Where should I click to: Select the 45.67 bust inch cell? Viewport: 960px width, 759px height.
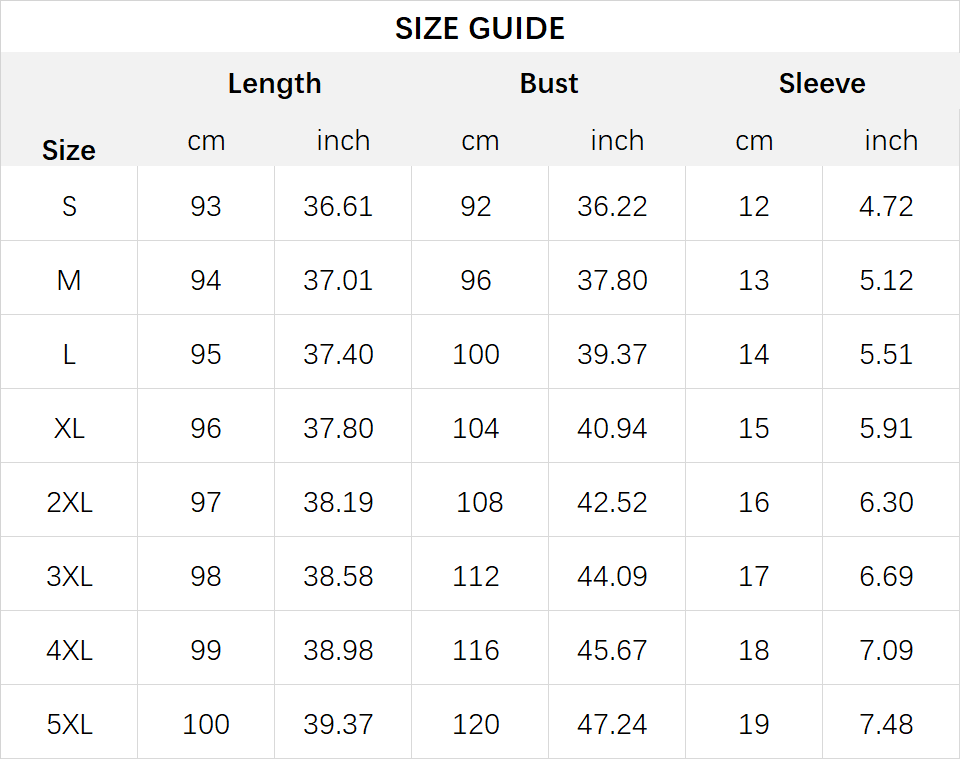coord(612,651)
